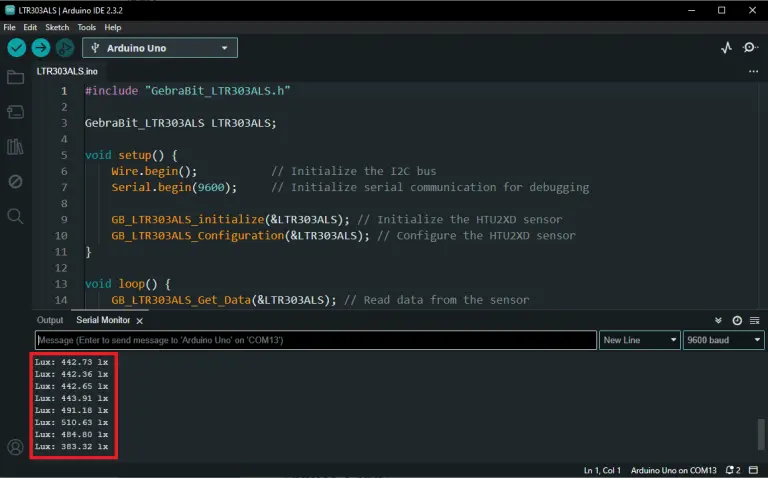Start debugging with the debug icon
The width and height of the screenshot is (768, 478).
coord(65,48)
